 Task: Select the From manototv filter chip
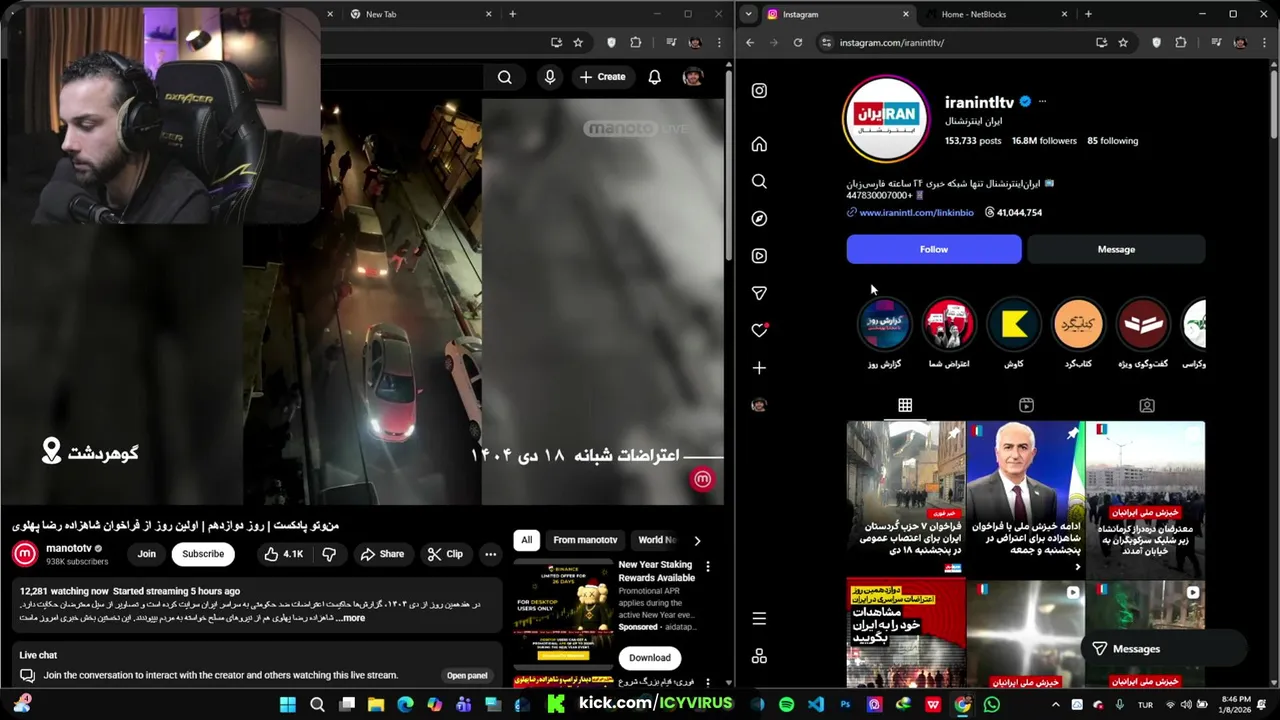[x=585, y=540]
